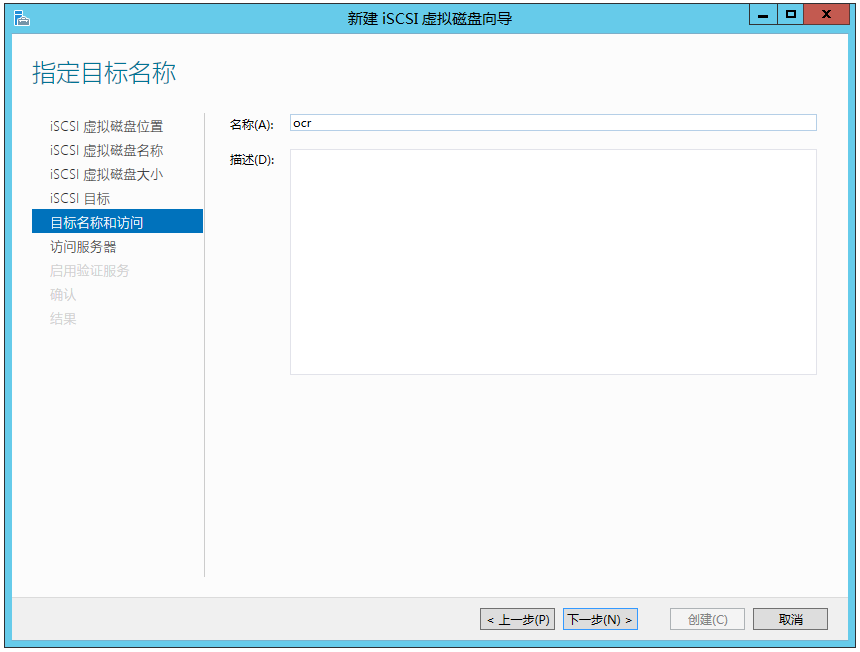The image size is (860, 652).
Task: Cancel the wizard with 取消 button
Action: click(x=790, y=619)
